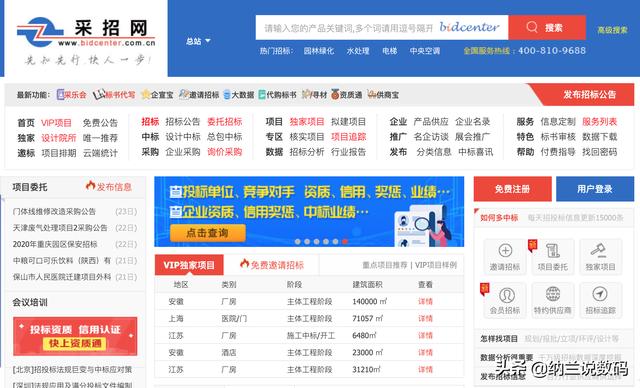This screenshot has height=388, width=640.
Task: Click the 会员招标 person icon
Action: click(507, 294)
